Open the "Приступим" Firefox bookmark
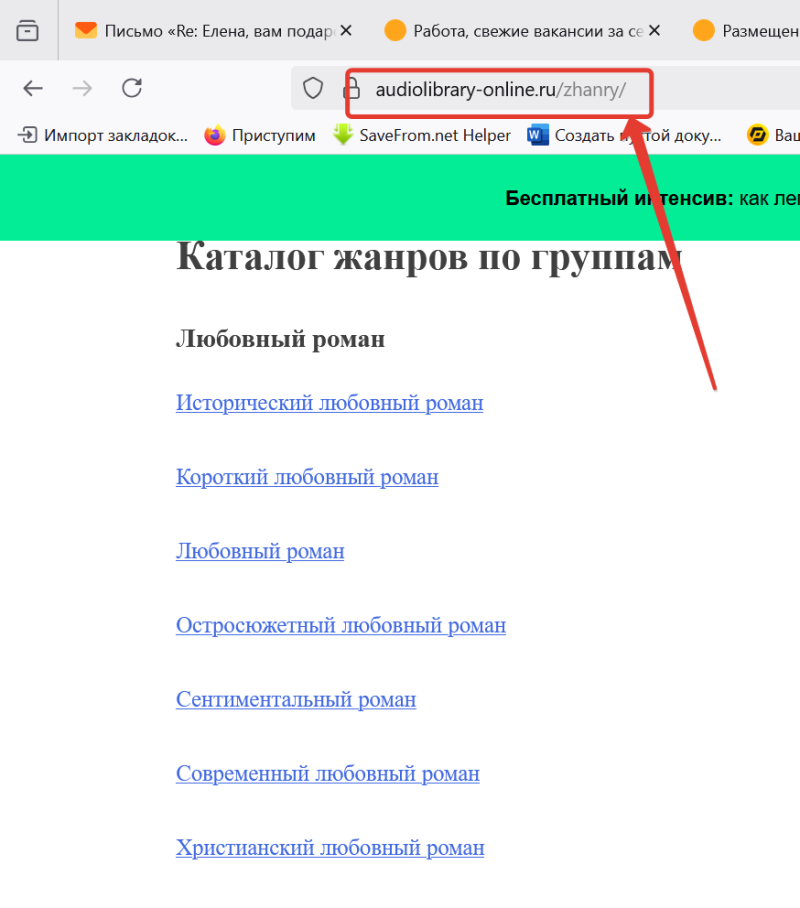This screenshot has height=908, width=800. tap(260, 135)
